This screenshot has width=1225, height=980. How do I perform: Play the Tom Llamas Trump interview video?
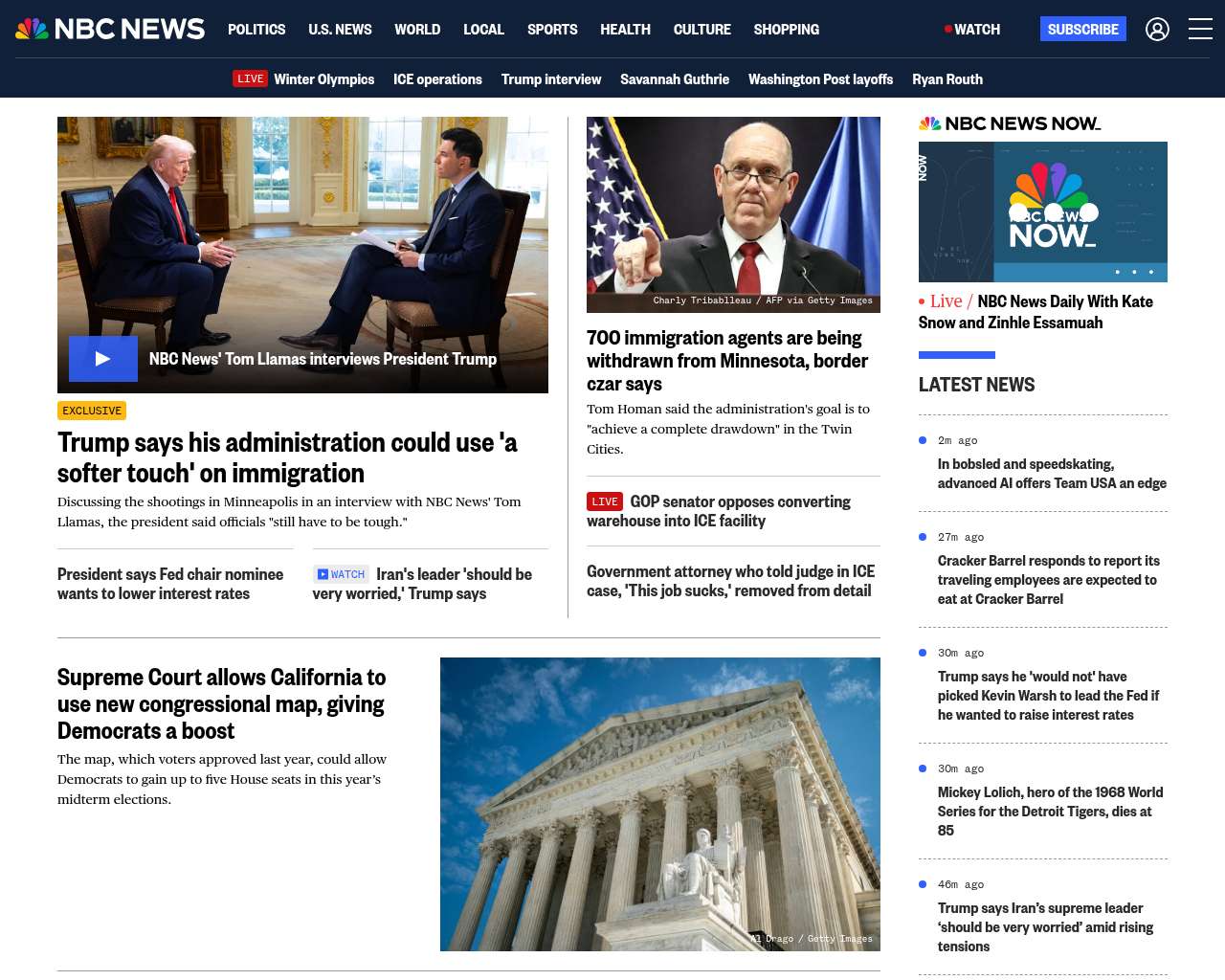coord(103,359)
